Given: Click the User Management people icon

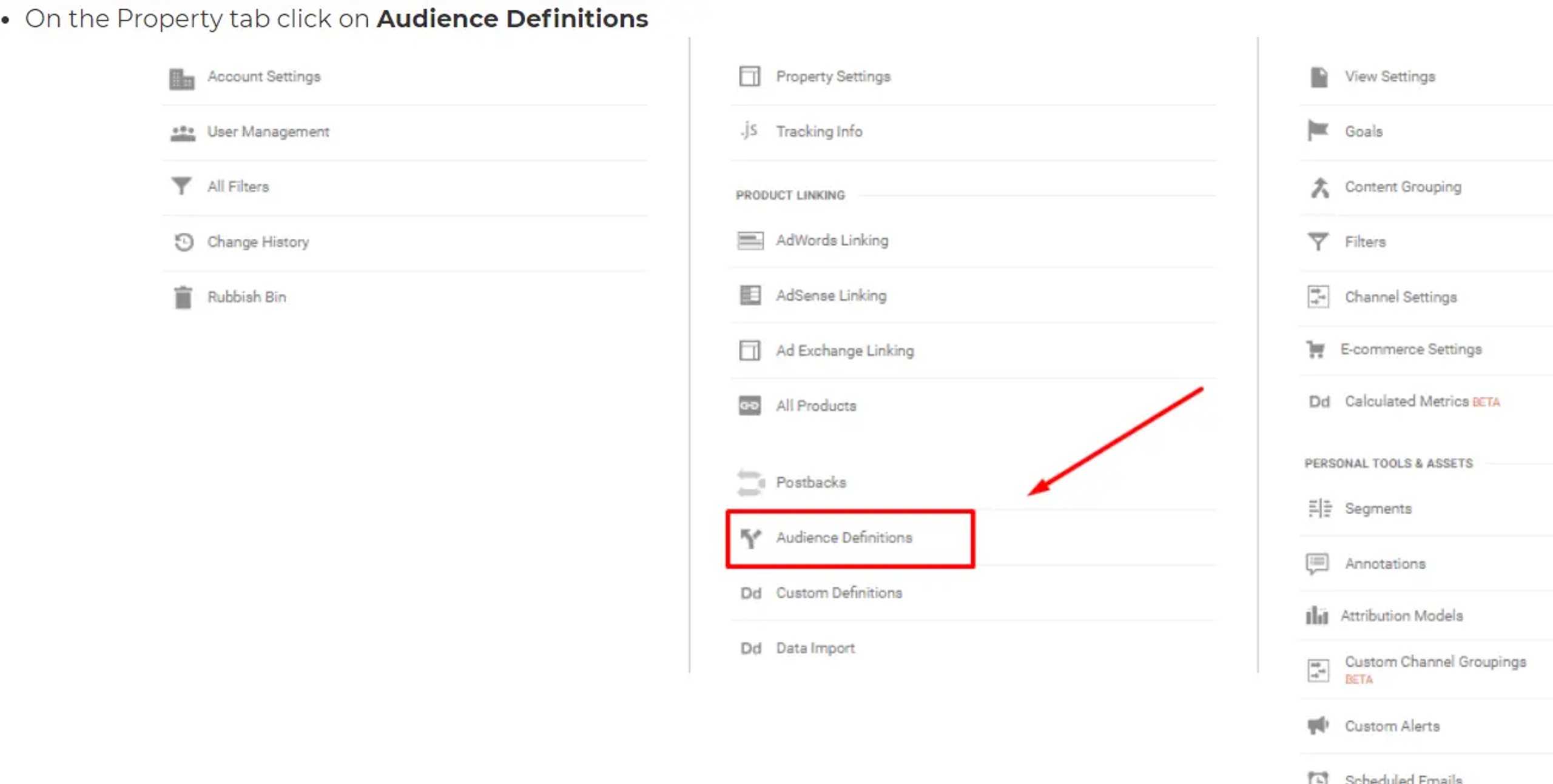Looking at the screenshot, I should pyautogui.click(x=183, y=132).
